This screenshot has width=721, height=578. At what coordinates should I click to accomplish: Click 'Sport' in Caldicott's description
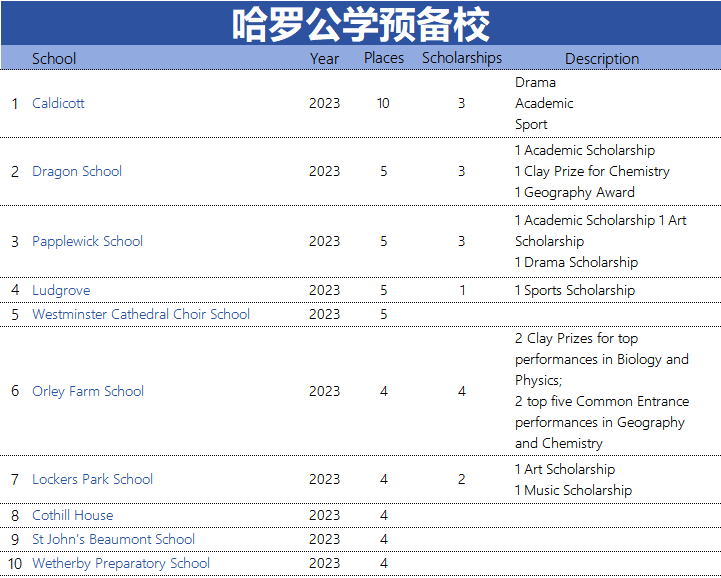531,125
